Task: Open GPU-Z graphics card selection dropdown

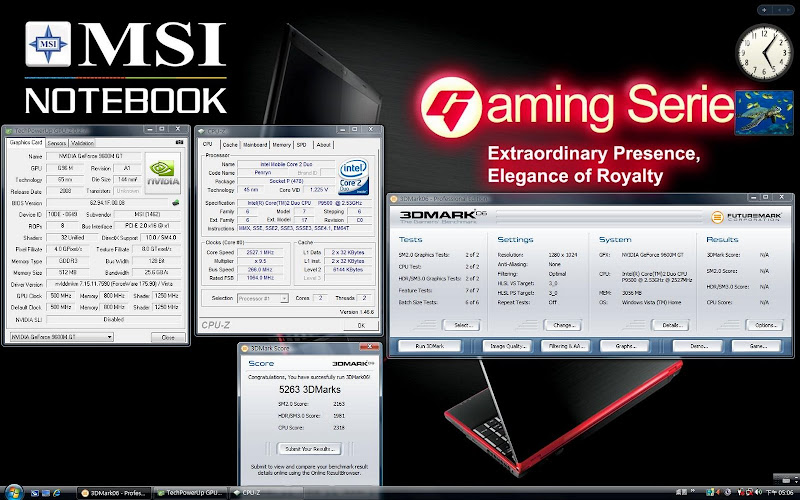Action: click(62, 337)
